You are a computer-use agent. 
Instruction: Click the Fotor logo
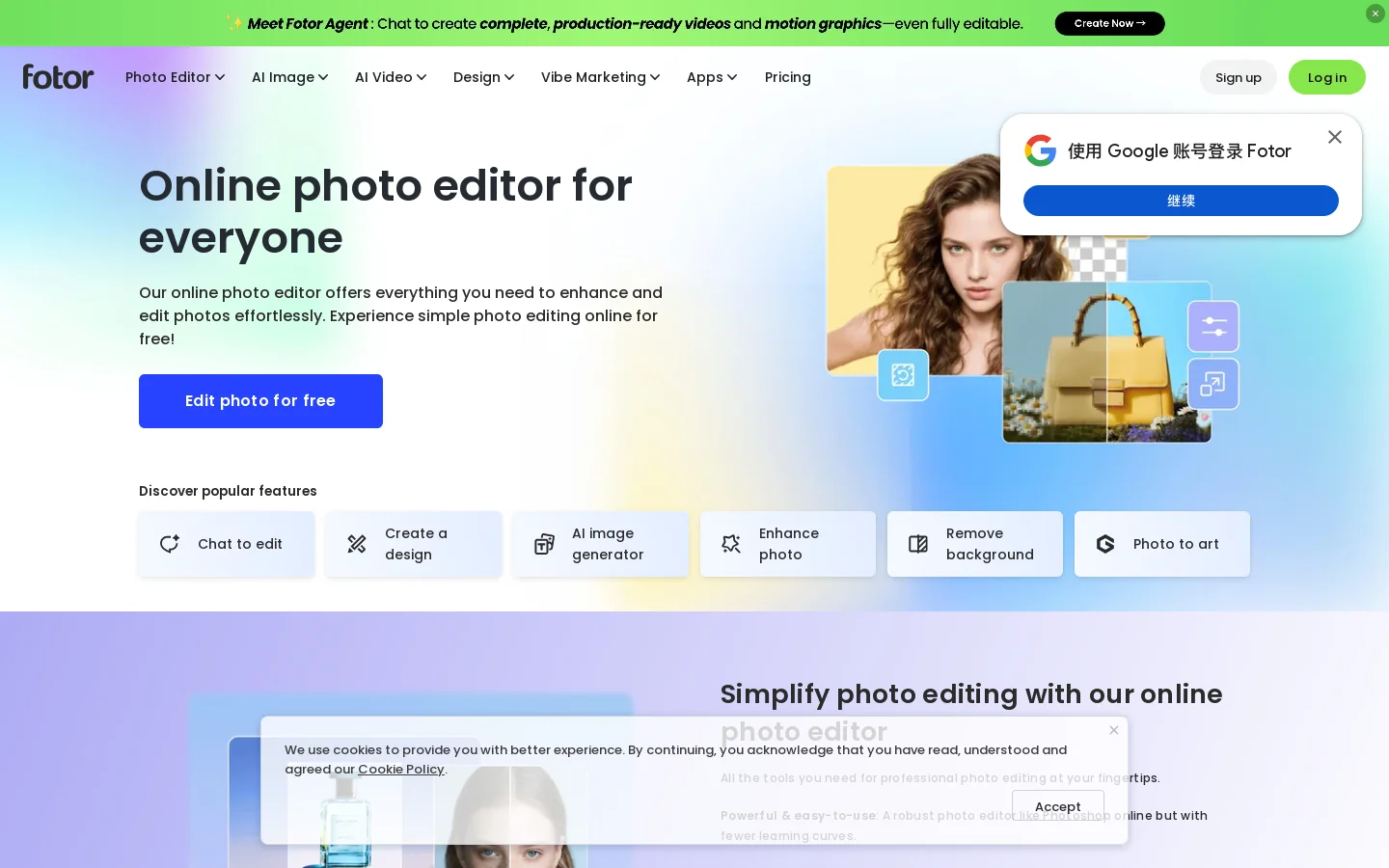[x=58, y=77]
